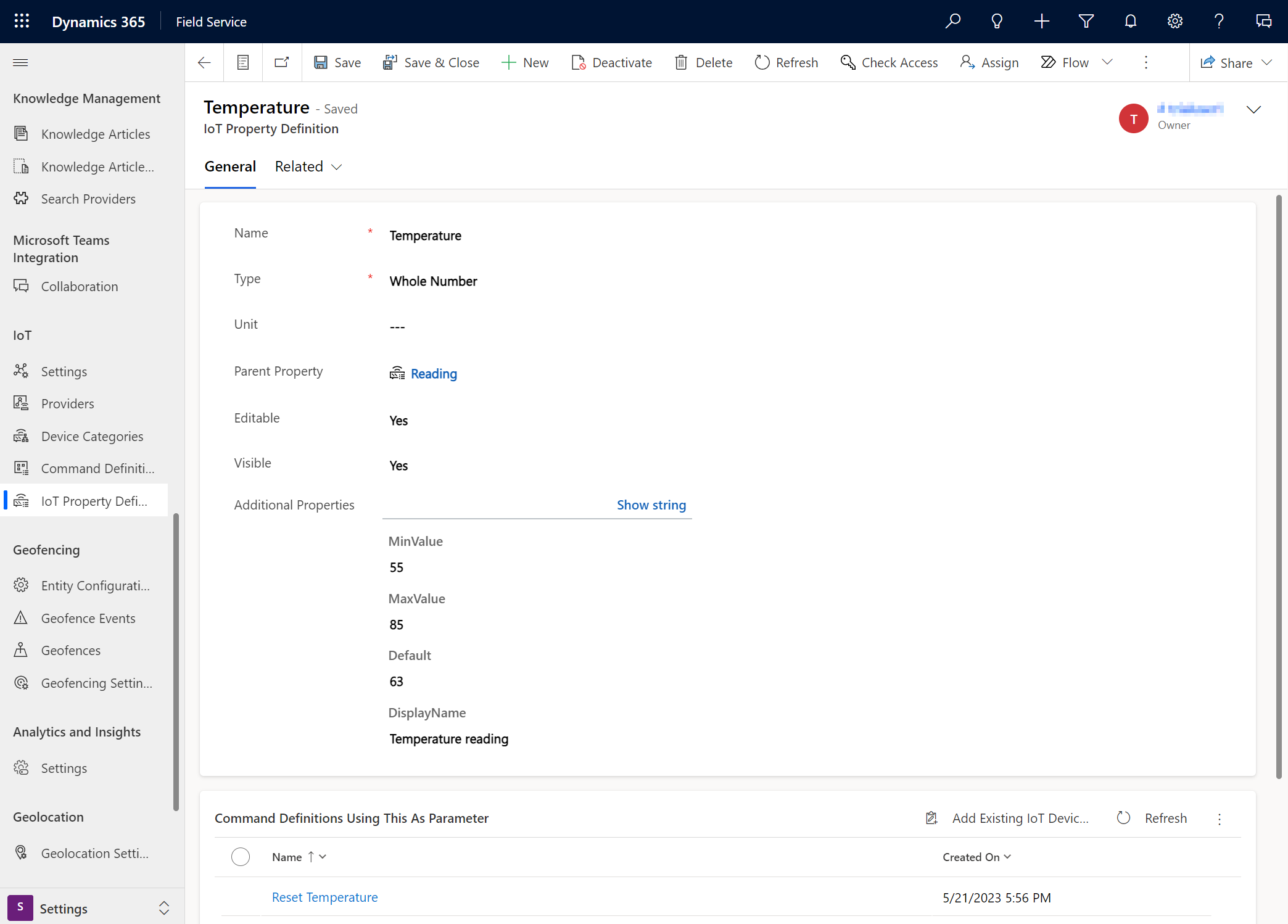This screenshot has width=1288, height=924.
Task: Click the IoT Property Definition sidebar icon
Action: coord(22,500)
